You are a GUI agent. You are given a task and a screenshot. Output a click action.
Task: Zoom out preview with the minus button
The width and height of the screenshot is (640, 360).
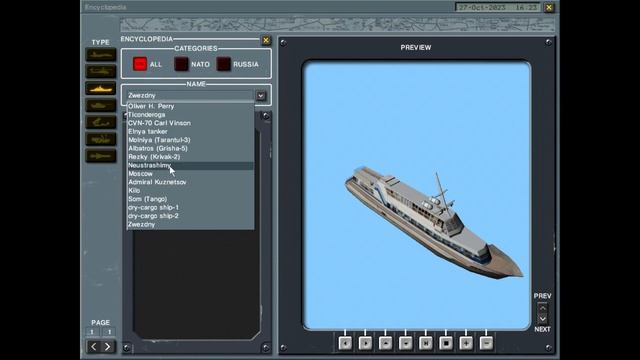pyautogui.click(x=486, y=343)
